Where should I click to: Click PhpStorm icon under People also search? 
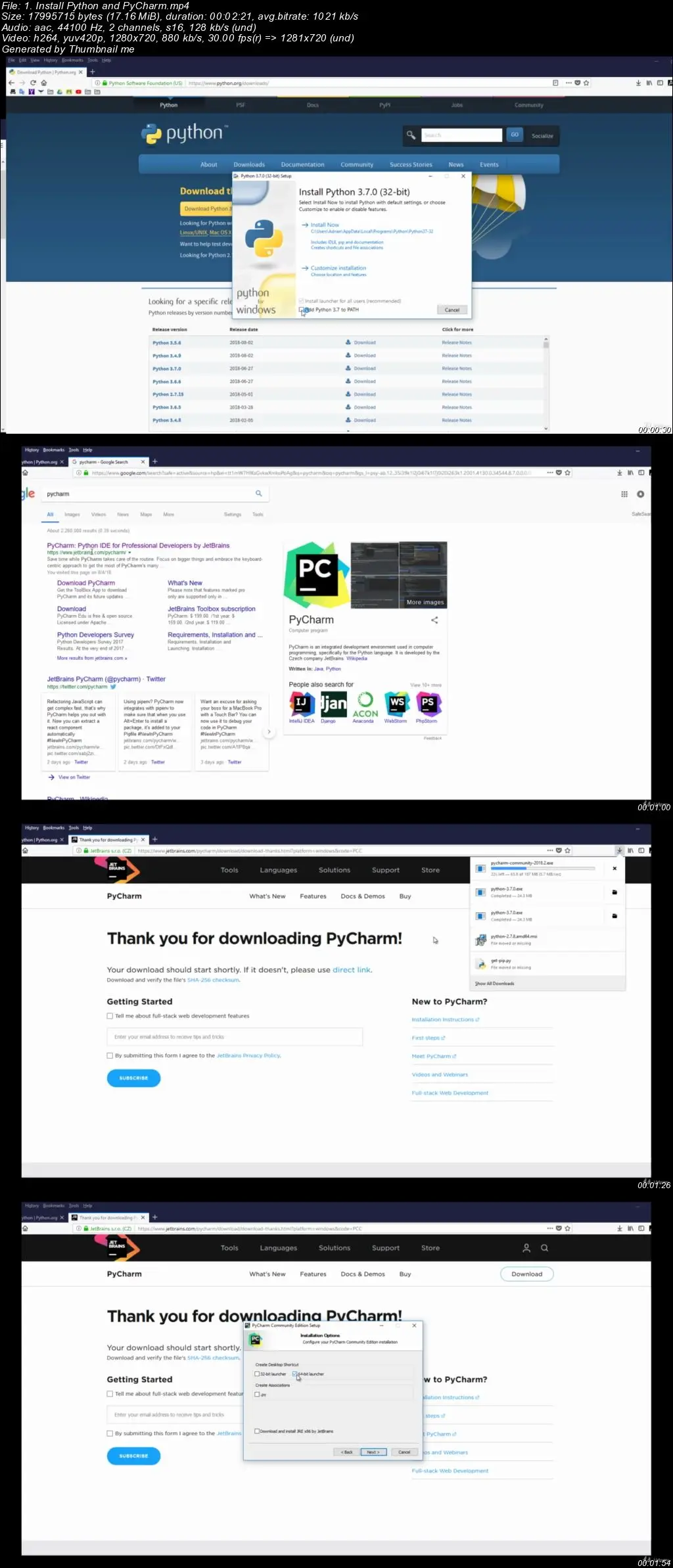pyautogui.click(x=428, y=704)
